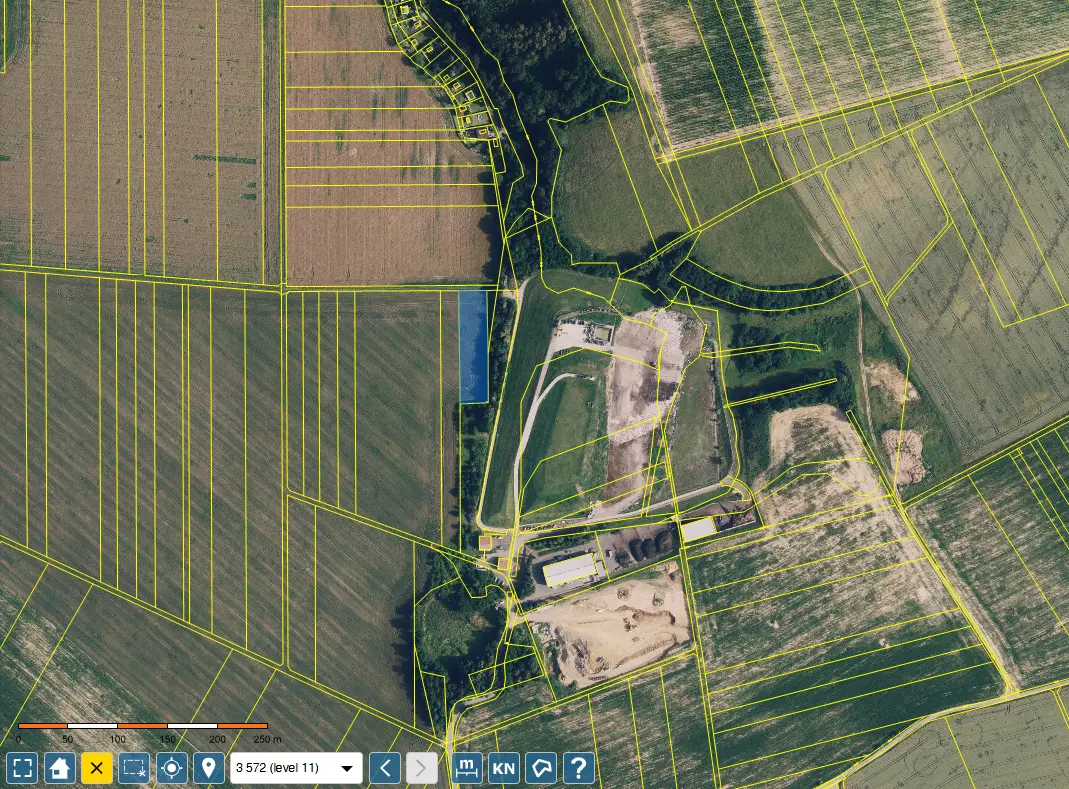Click the white-roofed warehouse building parcel

coord(571,570)
